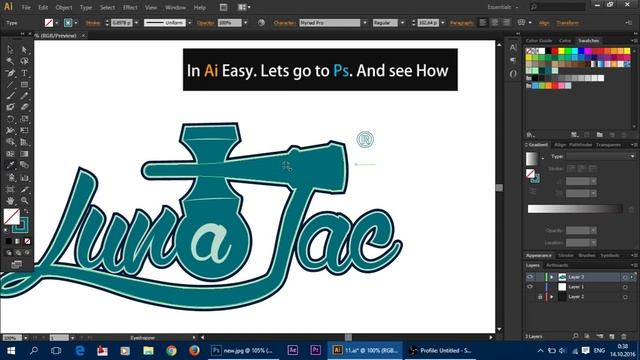The height and width of the screenshot is (360, 640).
Task: Click the orange Character label link
Action: (x=285, y=23)
